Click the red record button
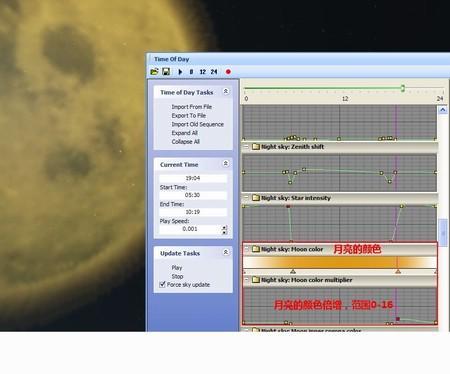The height and width of the screenshot is (374, 450). 228,72
